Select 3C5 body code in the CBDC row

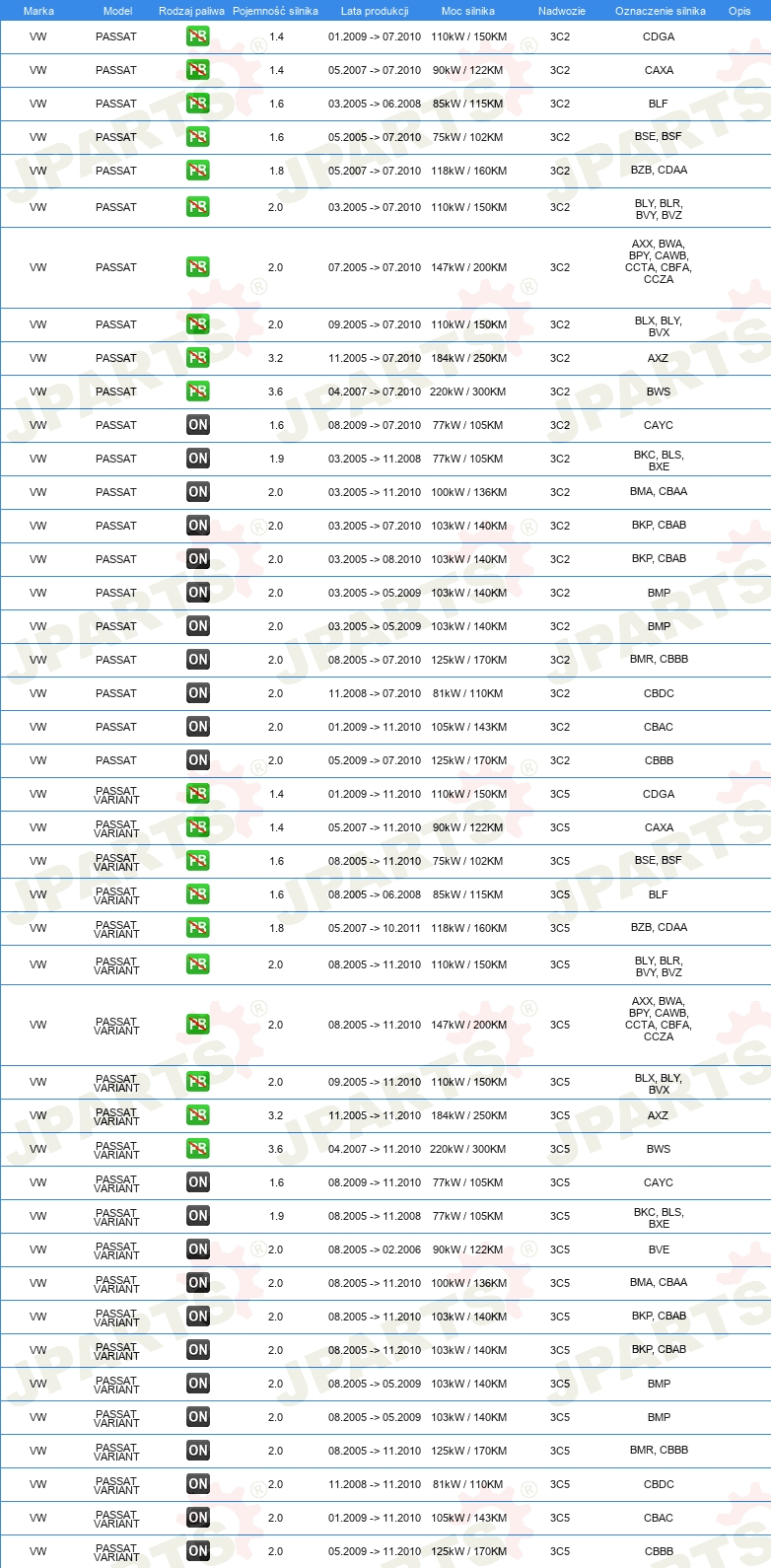point(560,1484)
